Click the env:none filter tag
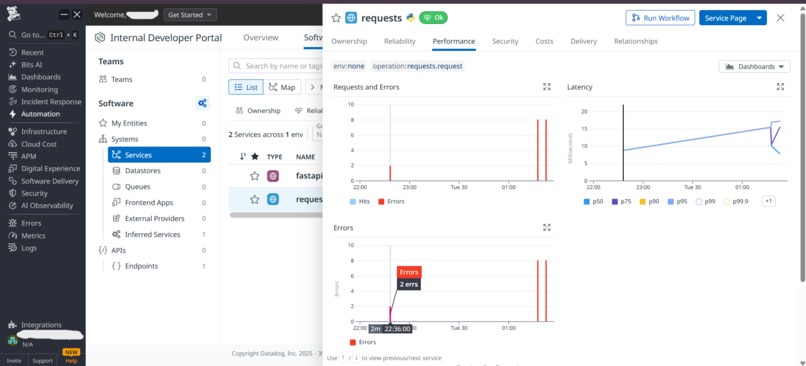 pos(349,66)
